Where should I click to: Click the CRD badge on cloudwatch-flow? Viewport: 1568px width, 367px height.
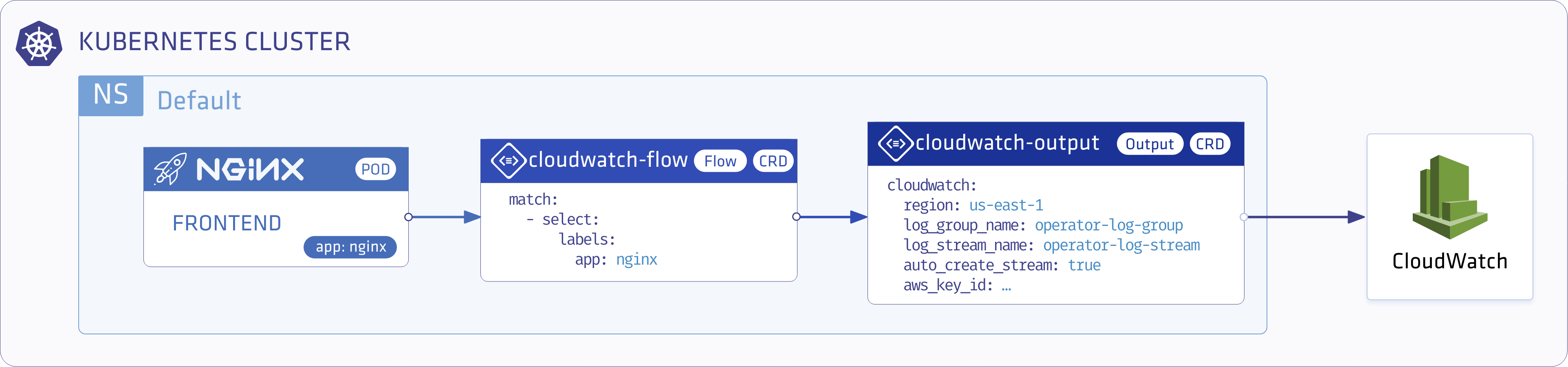tap(773, 161)
